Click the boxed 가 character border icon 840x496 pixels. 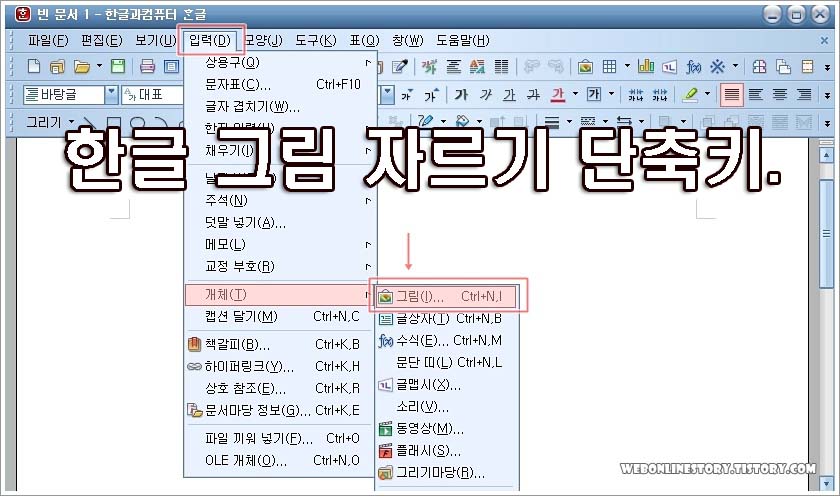pyautogui.click(x=594, y=94)
